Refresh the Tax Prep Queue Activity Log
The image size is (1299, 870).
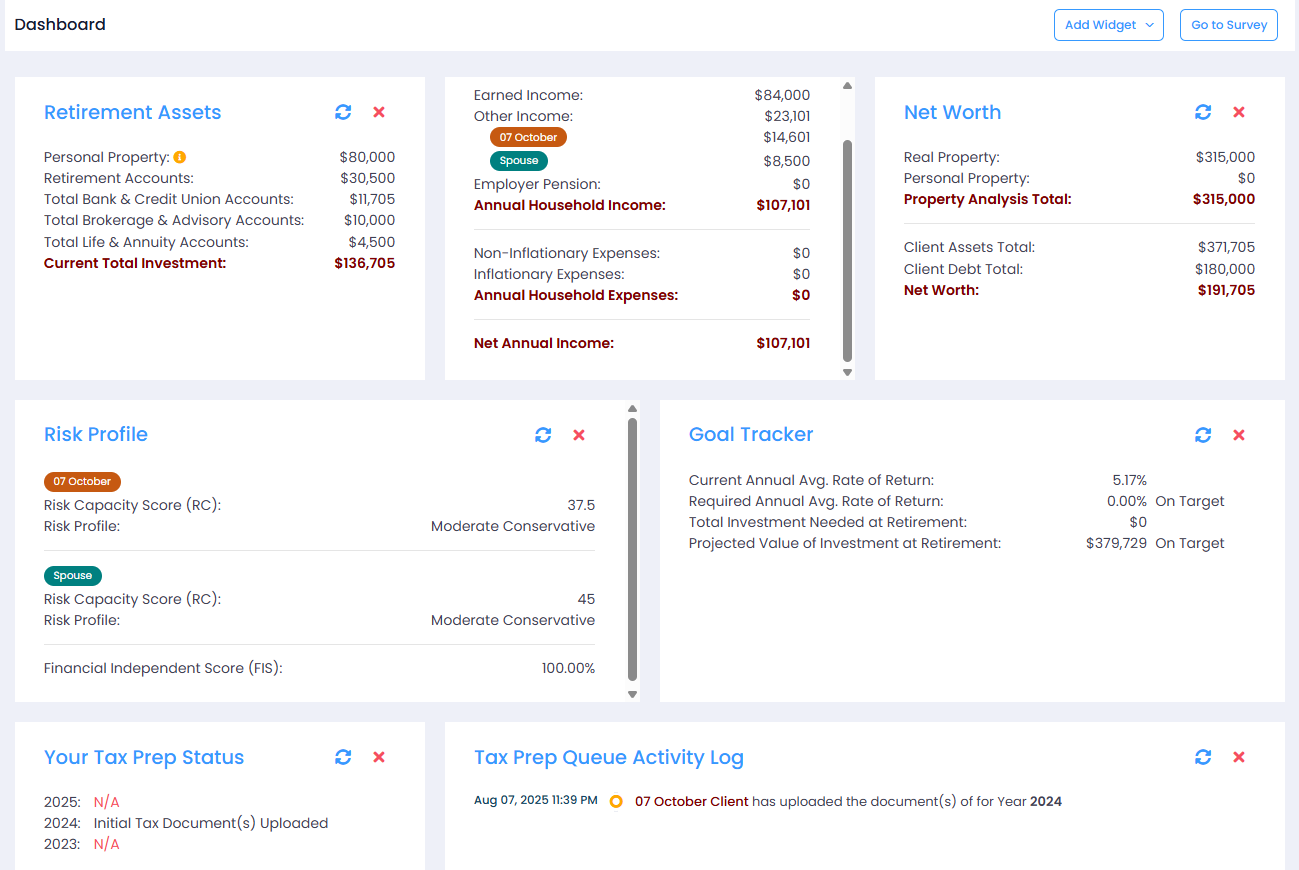[x=1203, y=757]
